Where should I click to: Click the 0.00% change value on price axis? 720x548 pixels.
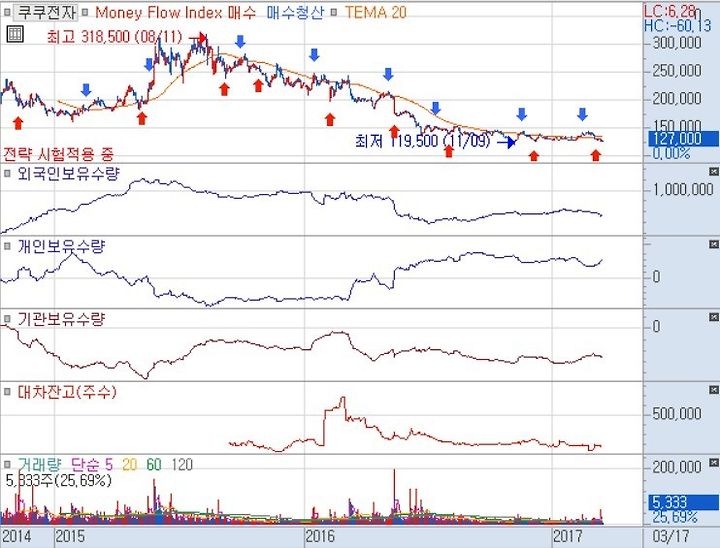(671, 153)
